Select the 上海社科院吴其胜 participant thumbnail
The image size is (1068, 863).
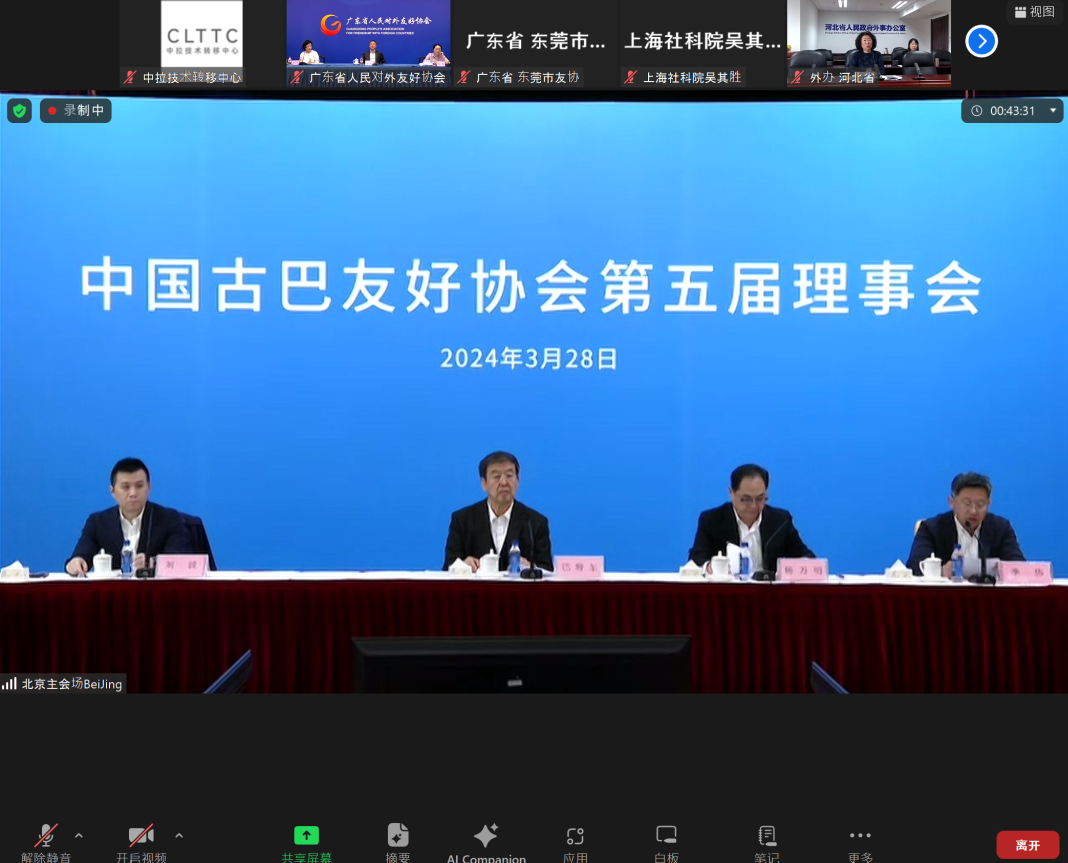point(702,42)
